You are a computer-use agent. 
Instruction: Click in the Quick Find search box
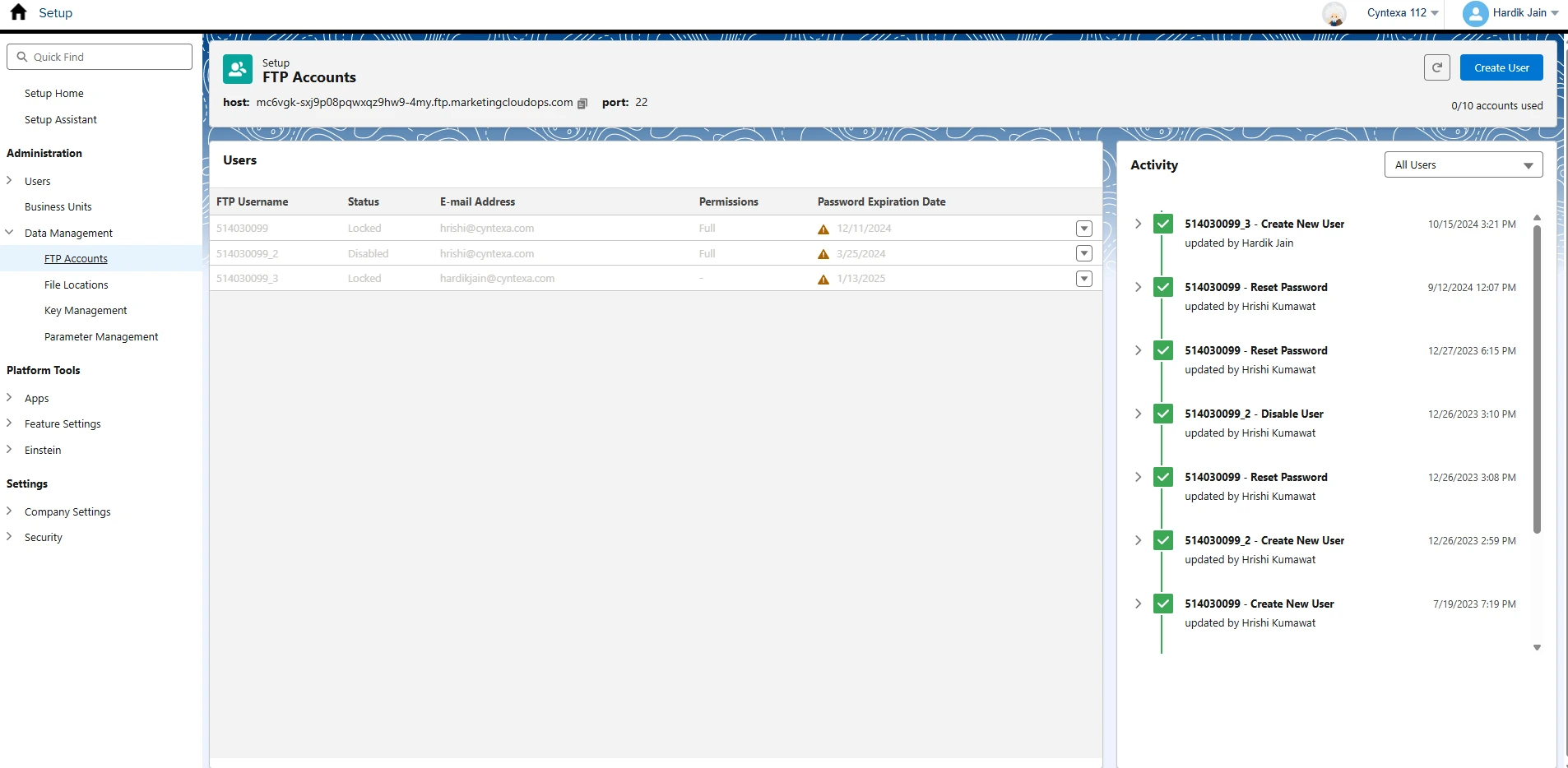(x=100, y=57)
